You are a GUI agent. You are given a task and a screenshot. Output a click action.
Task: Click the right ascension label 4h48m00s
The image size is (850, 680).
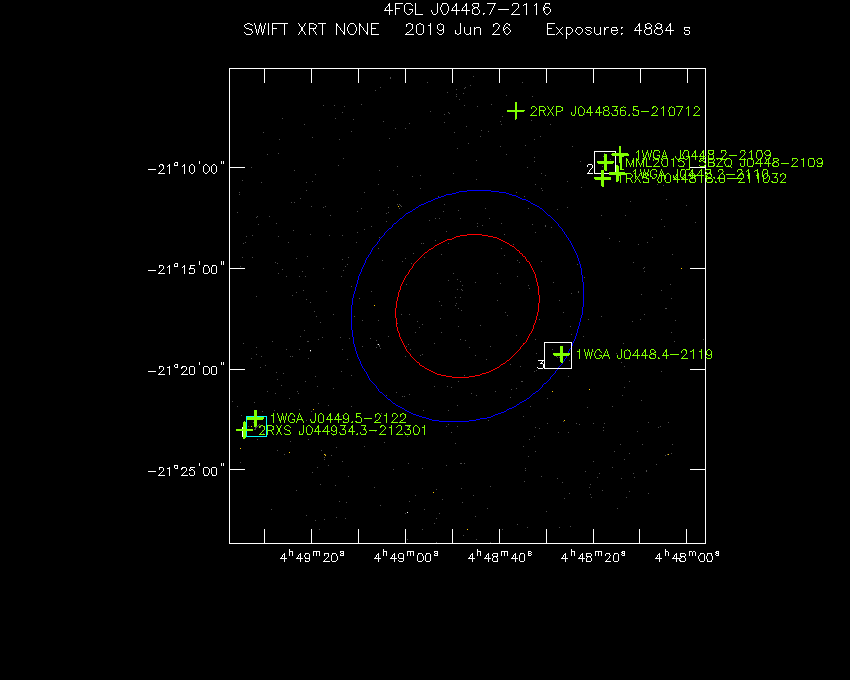click(687, 556)
